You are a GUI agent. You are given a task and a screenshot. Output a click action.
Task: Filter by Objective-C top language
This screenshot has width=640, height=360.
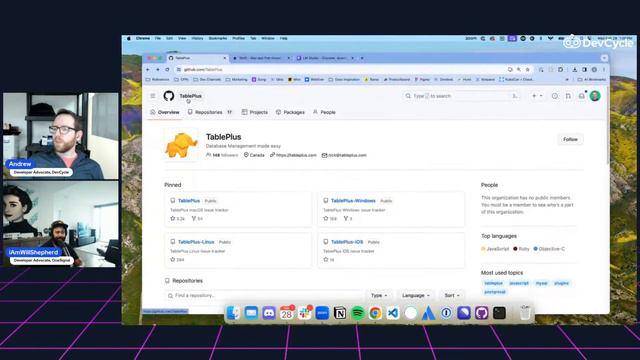[549, 249]
